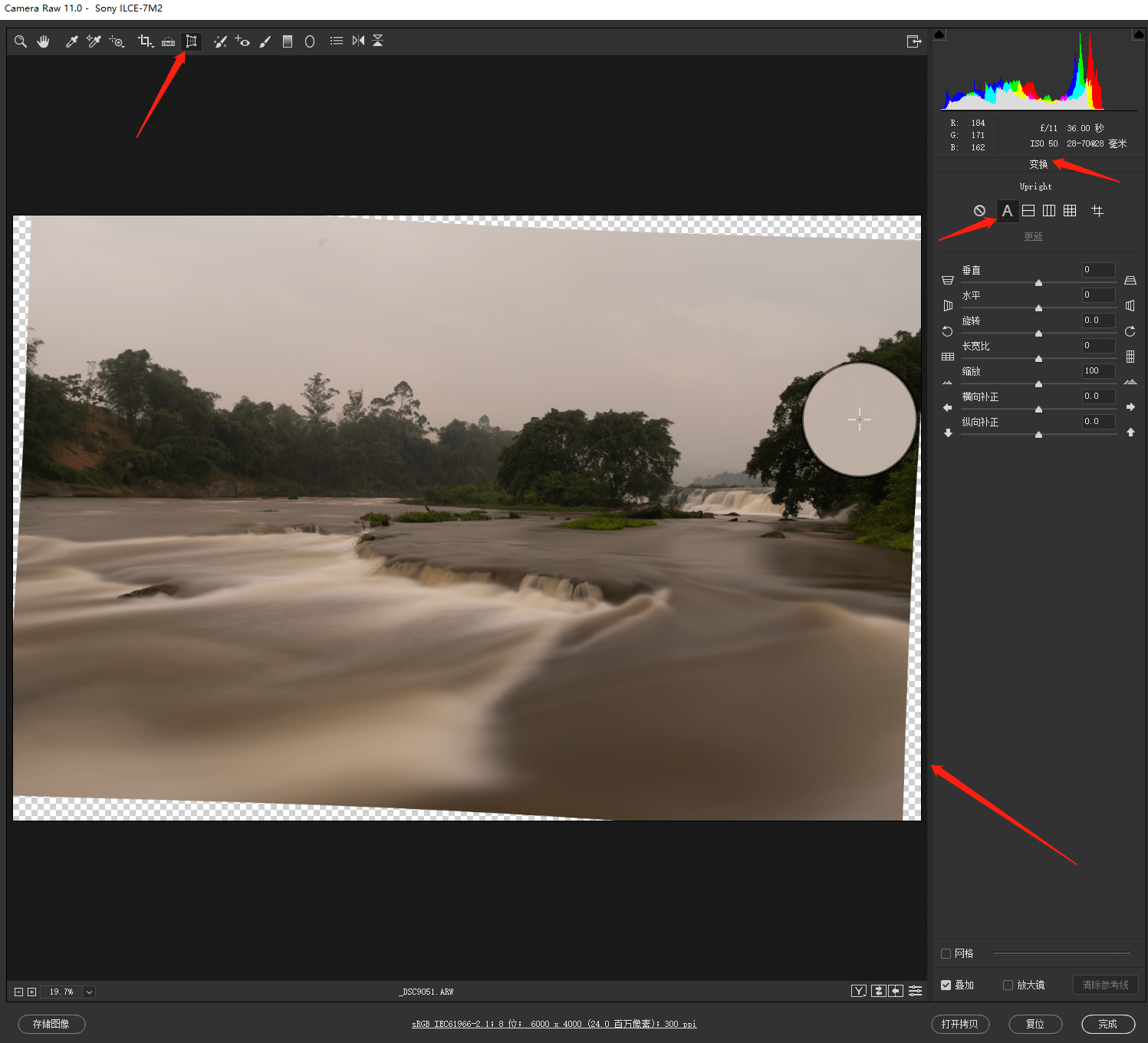Viewport: 1148px width, 1043px height.
Task: Click the 垂直 vertical slider handle
Action: [x=1038, y=283]
